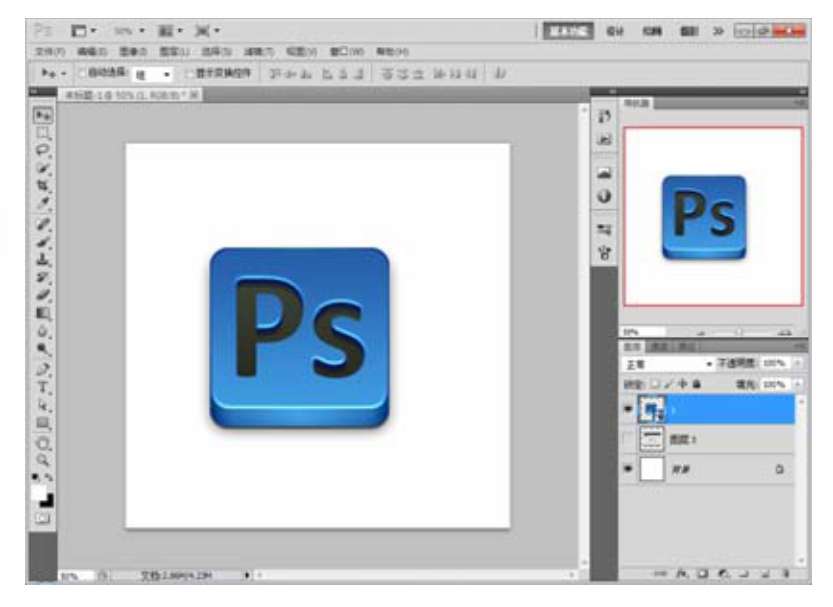Open the Edit menu
The image size is (833, 607).
[x=92, y=52]
